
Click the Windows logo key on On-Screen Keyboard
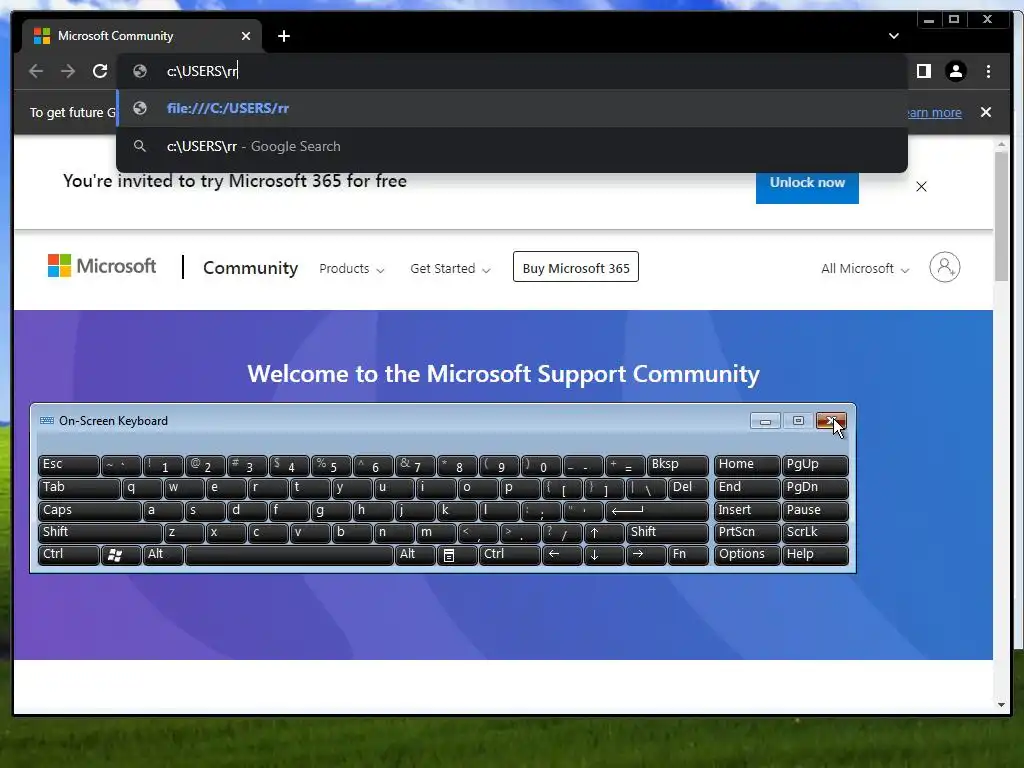click(121, 555)
